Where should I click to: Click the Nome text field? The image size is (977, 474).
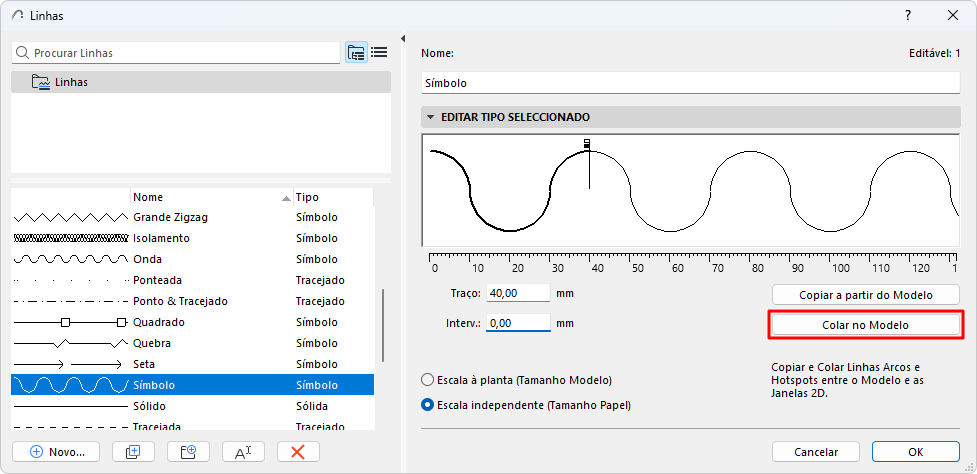[691, 82]
